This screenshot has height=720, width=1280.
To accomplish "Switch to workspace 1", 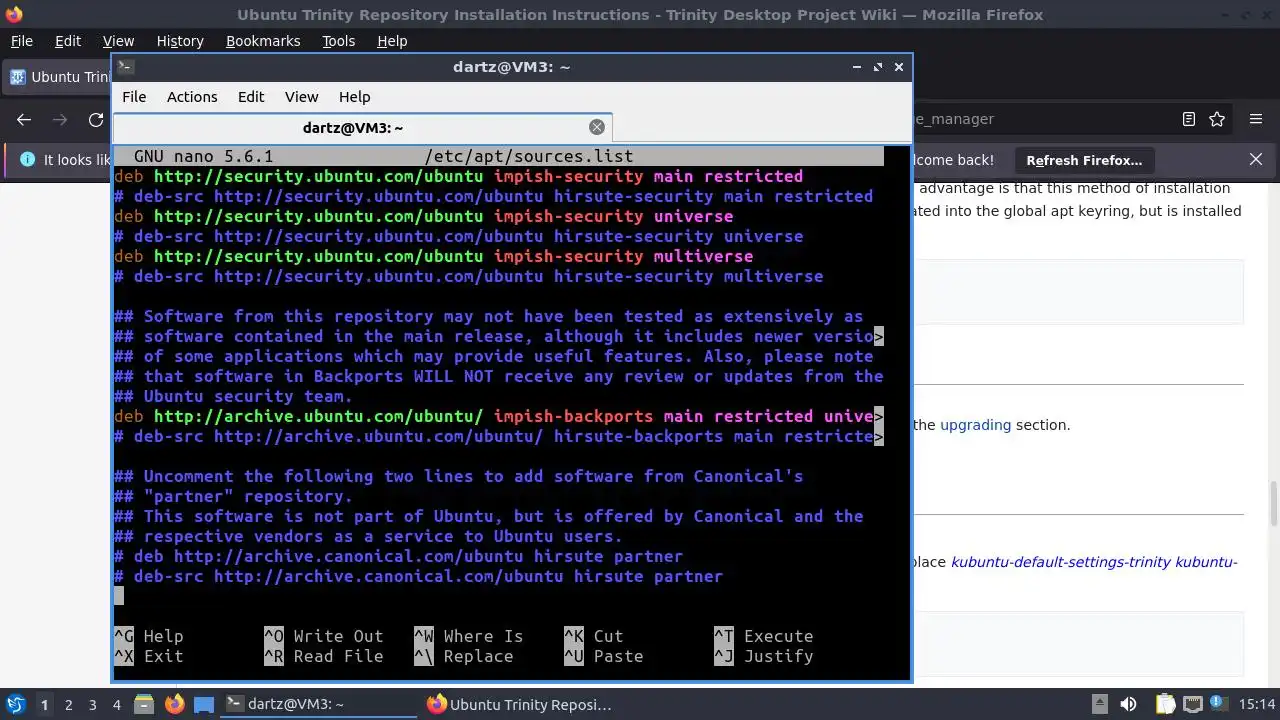I will pyautogui.click(x=44, y=705).
